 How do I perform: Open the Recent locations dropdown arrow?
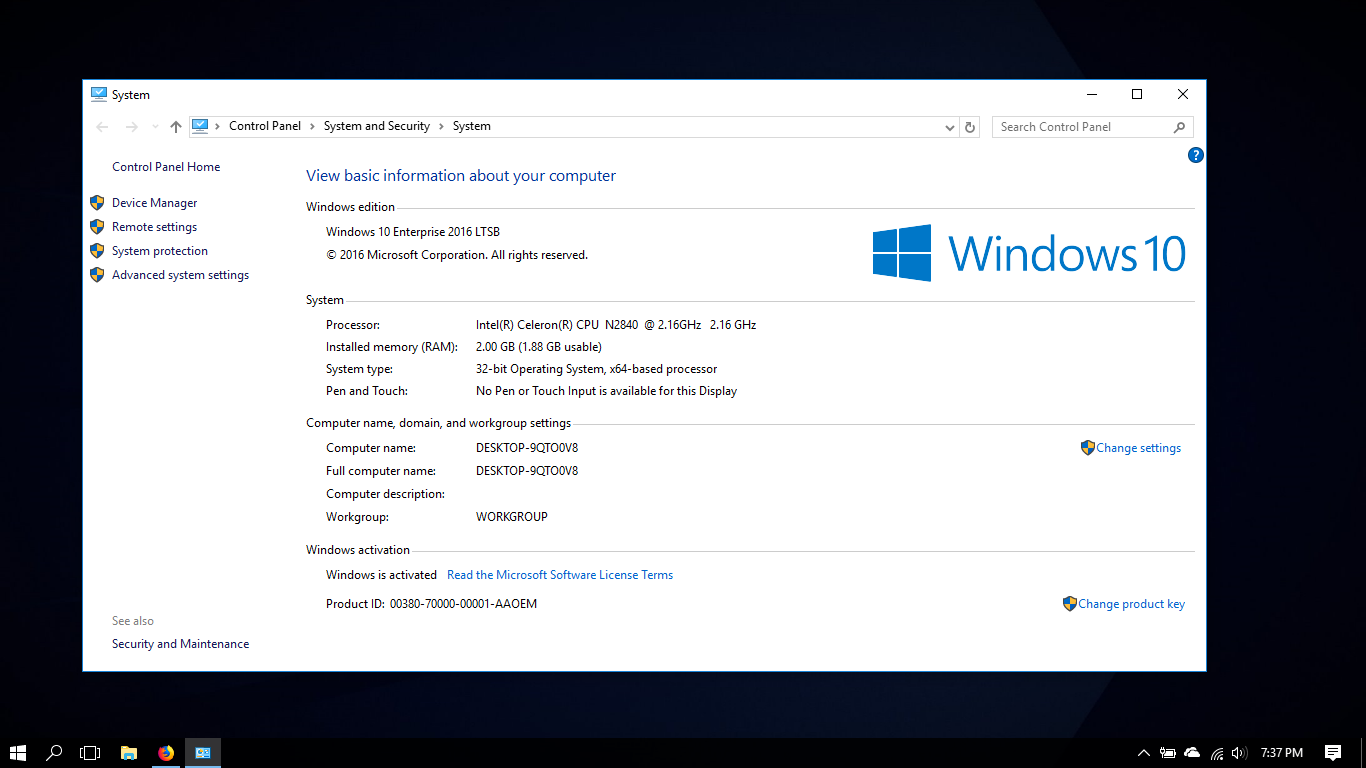pos(155,127)
